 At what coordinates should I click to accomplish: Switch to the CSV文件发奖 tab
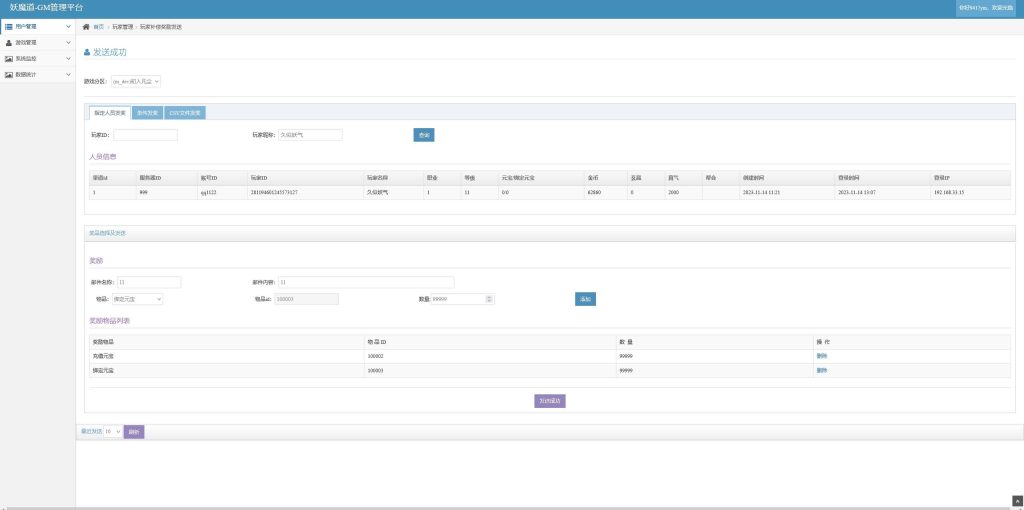185,113
